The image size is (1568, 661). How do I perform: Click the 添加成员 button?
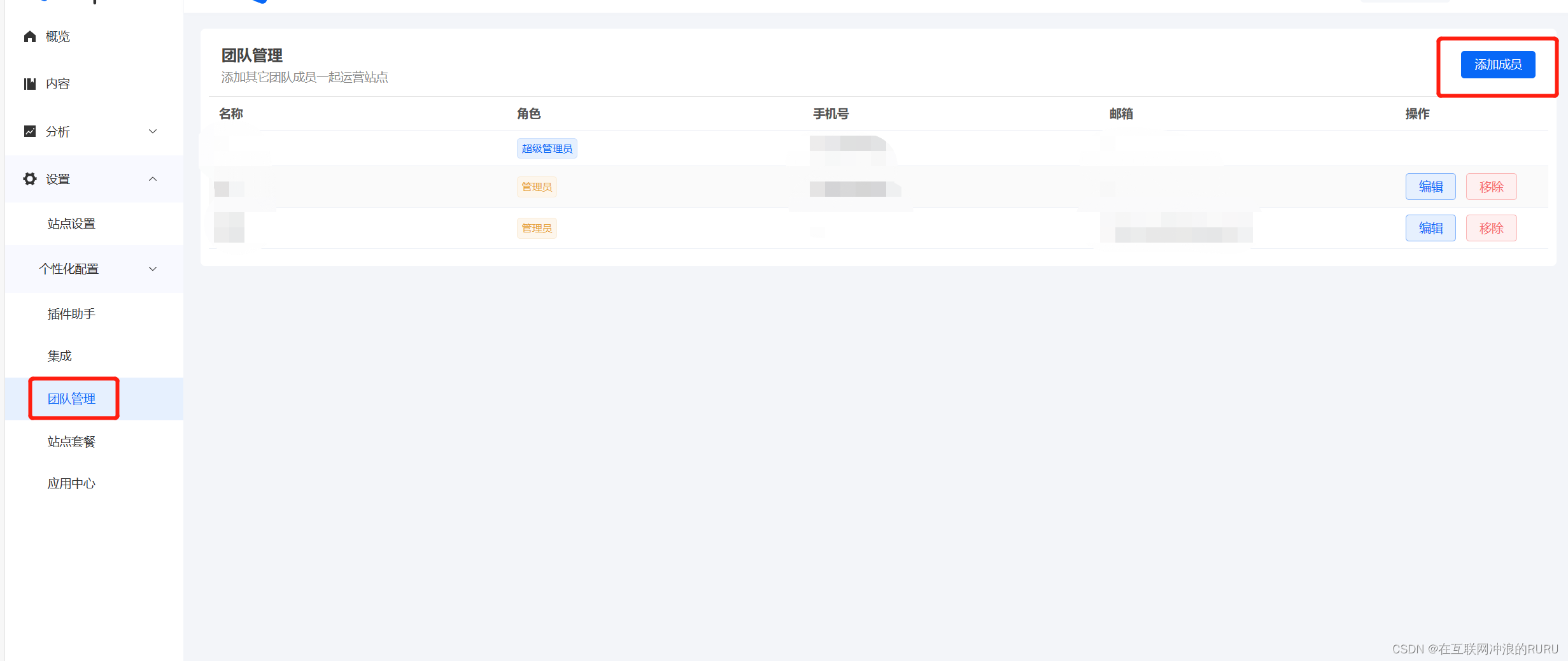click(1497, 64)
